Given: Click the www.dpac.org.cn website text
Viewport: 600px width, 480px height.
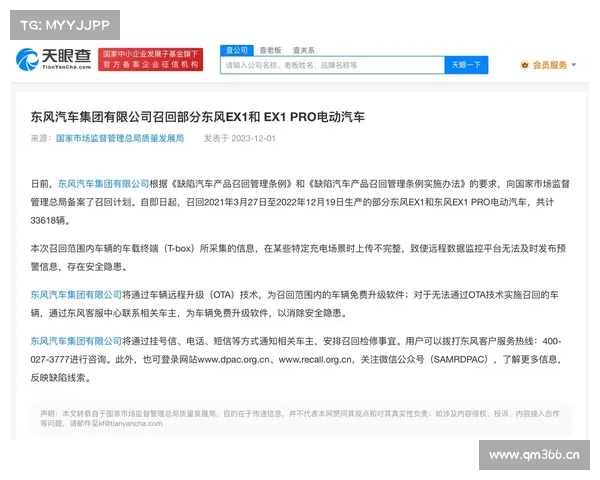Looking at the screenshot, I should coord(234,360).
